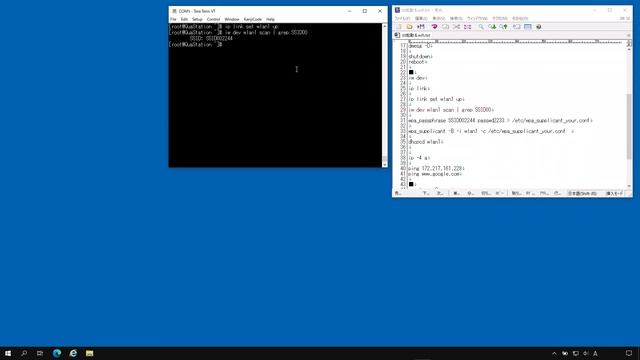
Task: Click the search-previous icon with the green up arrow
Action: [x=504, y=27]
